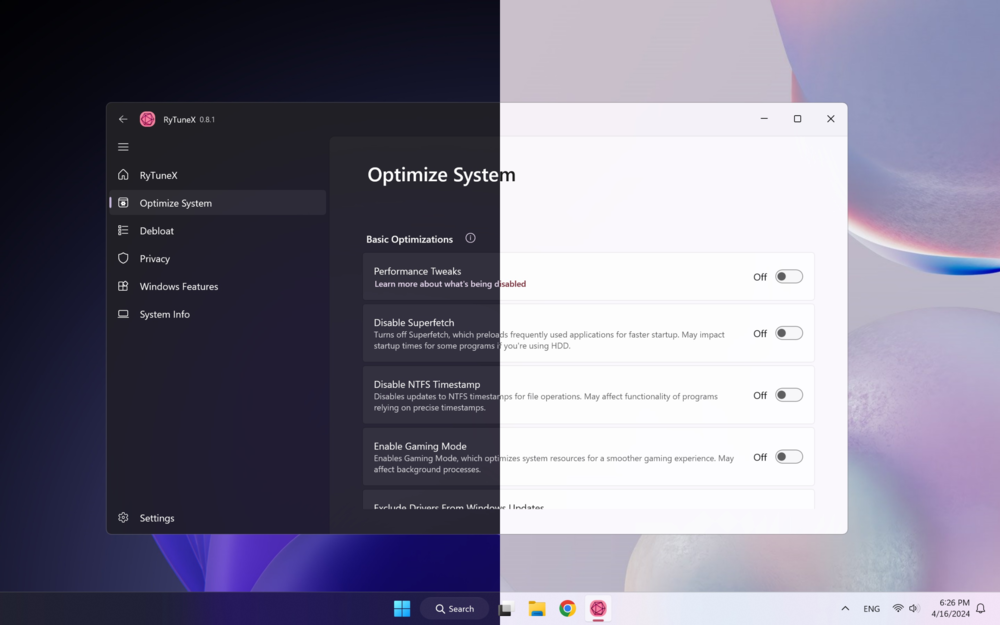Click the RyTuneX logo in the title bar
Viewport: 1000px width, 625px height.
click(147, 119)
